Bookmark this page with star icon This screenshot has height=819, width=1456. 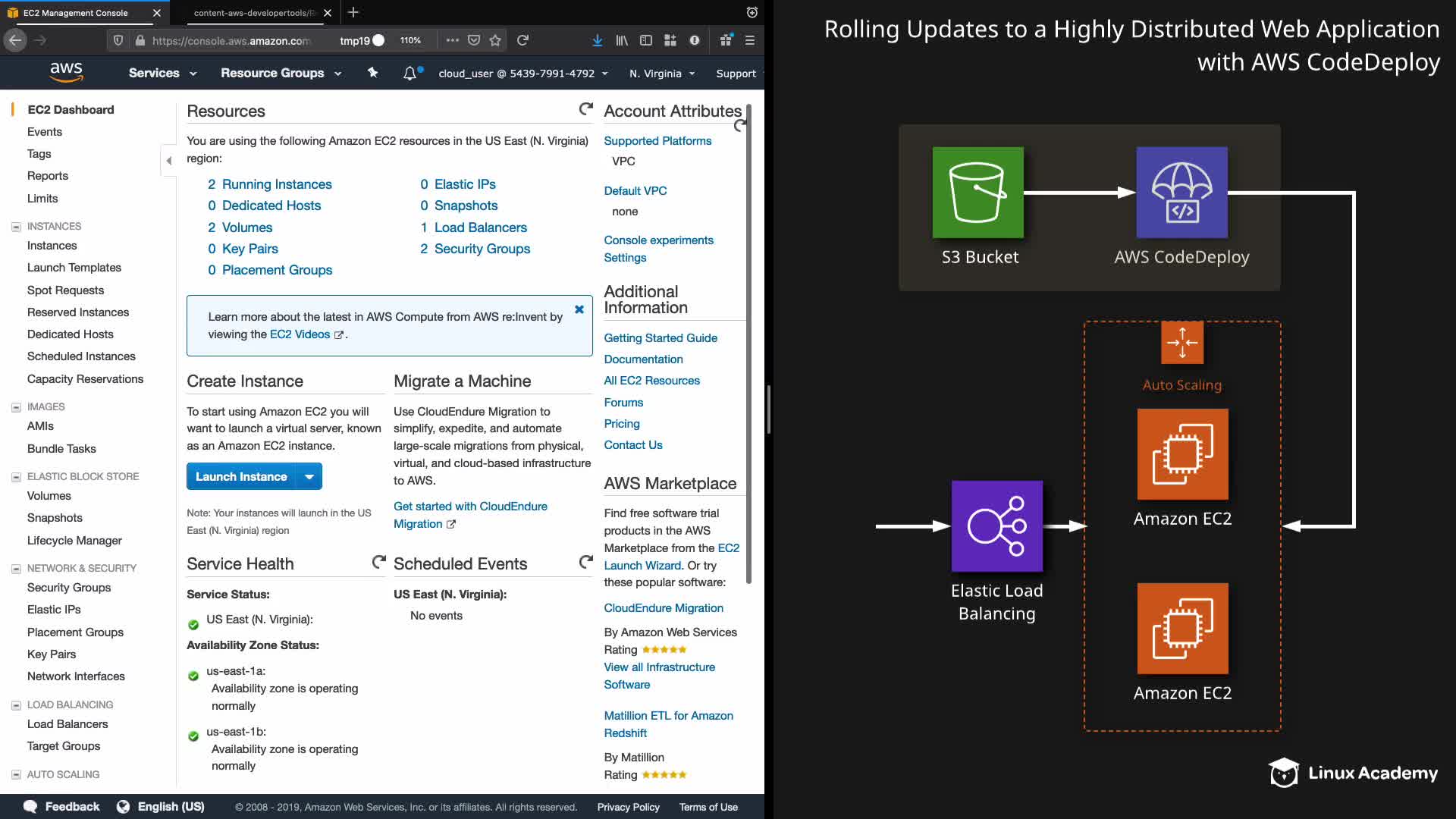[x=495, y=40]
